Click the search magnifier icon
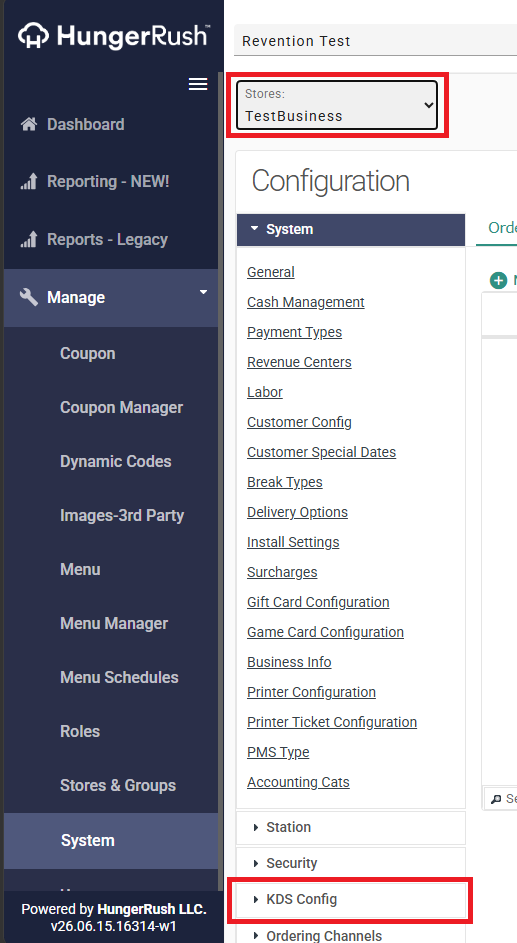The height and width of the screenshot is (943, 517). tap(496, 799)
